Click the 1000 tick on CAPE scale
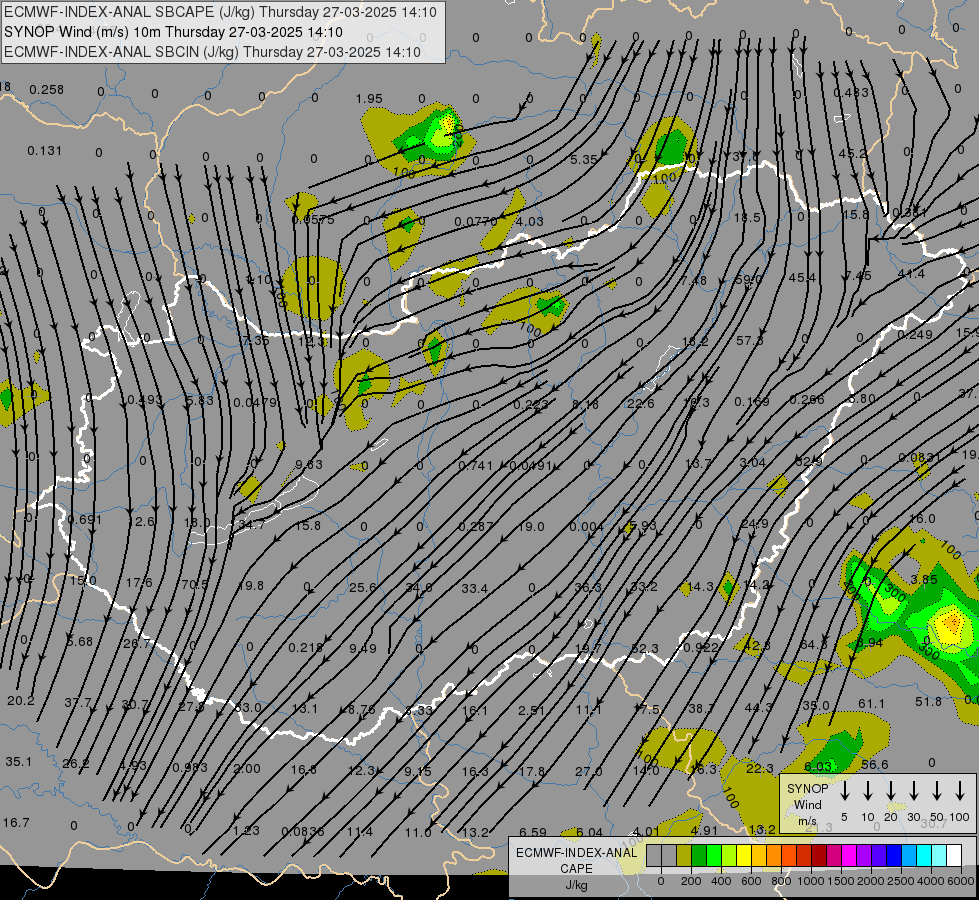The image size is (979, 900). pyautogui.click(x=810, y=881)
